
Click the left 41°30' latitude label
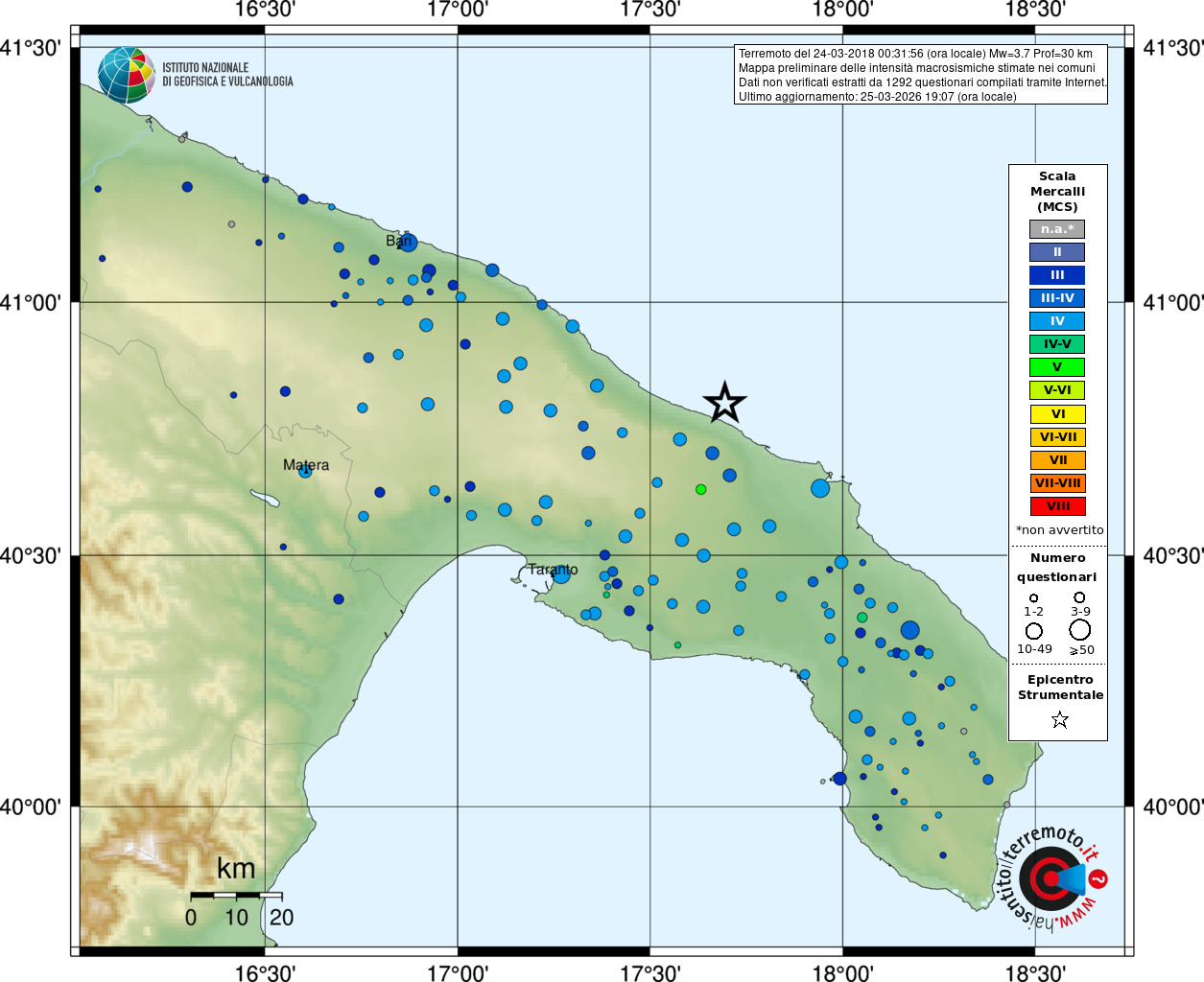coord(31,48)
